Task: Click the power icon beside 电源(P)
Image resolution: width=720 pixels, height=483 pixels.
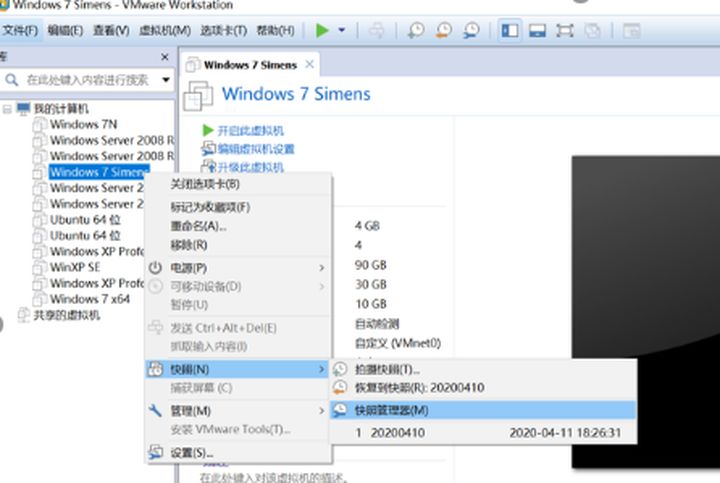Action: tap(156, 268)
